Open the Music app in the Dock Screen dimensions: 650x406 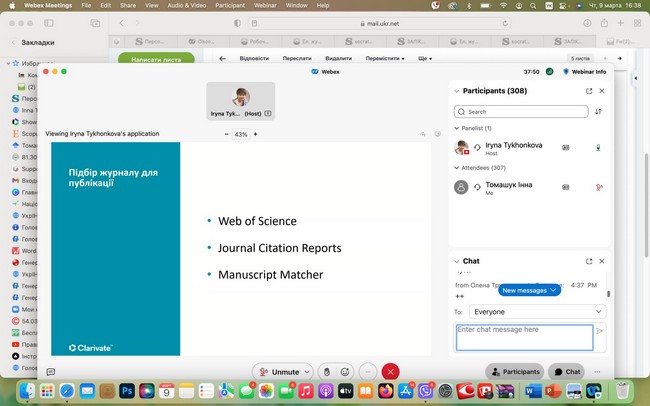click(x=306, y=391)
